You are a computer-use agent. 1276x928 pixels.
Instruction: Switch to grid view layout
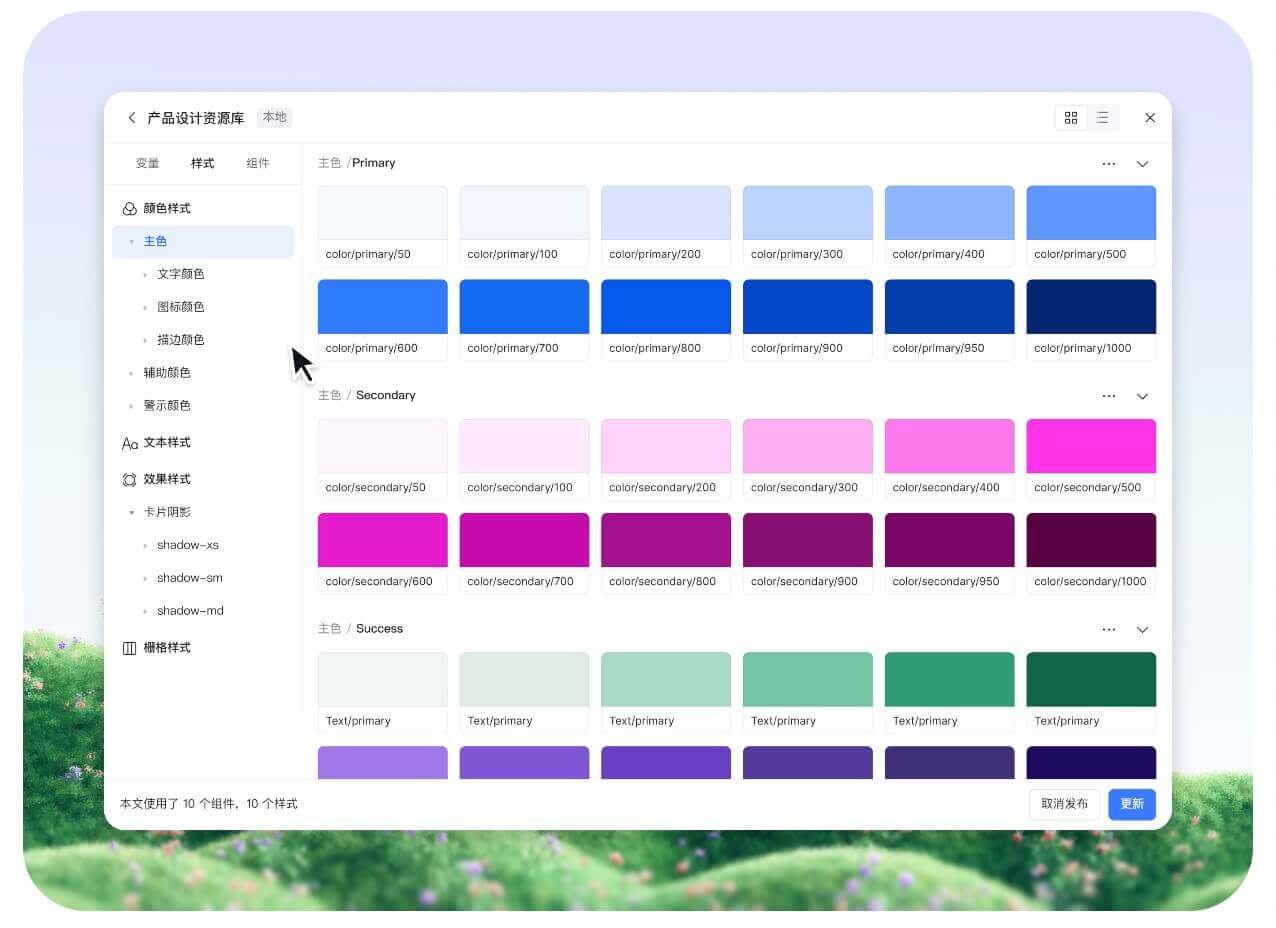click(1071, 118)
